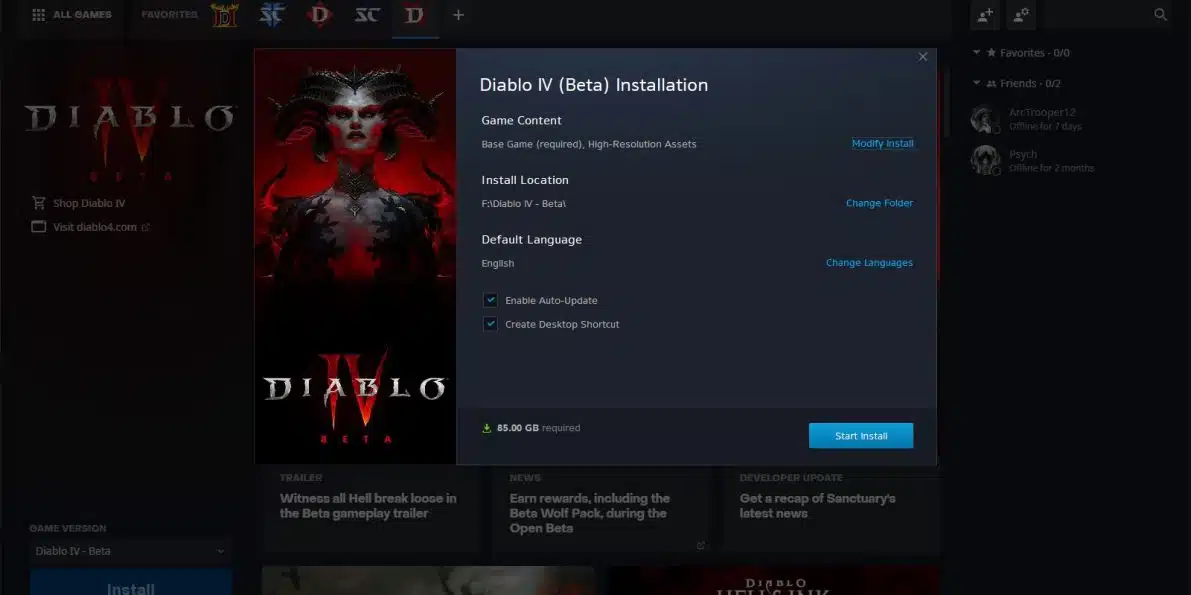
Task: Click the Start Install button
Action: (861, 435)
